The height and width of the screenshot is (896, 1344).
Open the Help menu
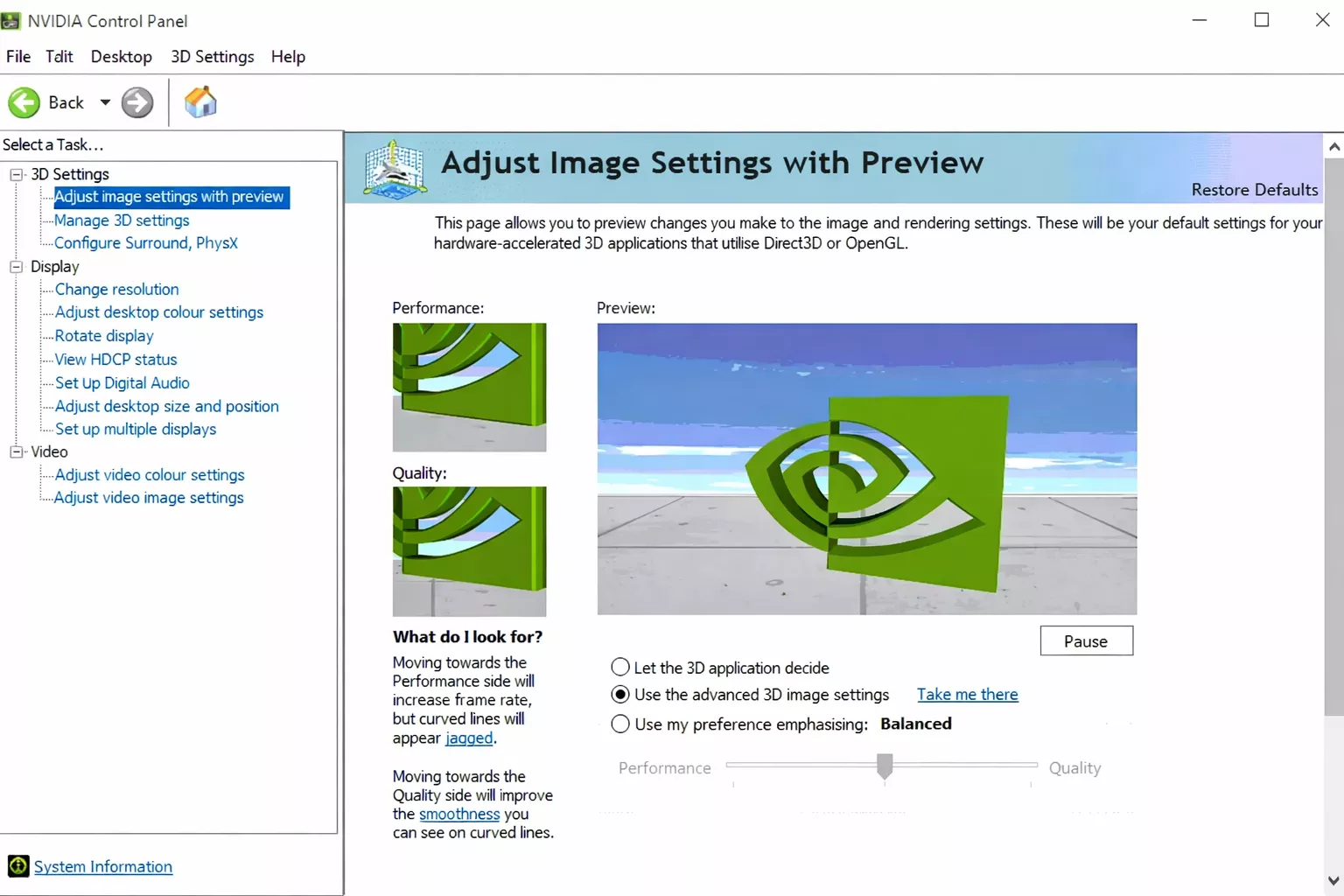pos(288,57)
